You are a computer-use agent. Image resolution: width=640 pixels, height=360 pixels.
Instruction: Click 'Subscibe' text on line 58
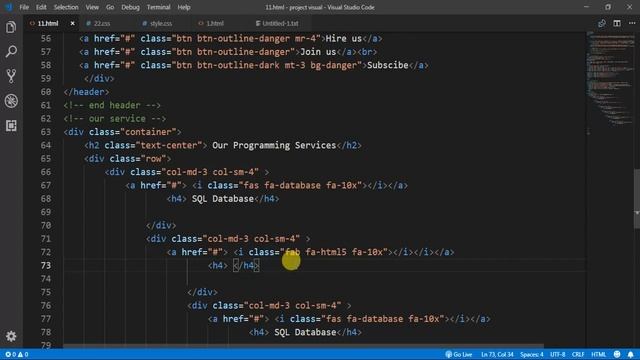pyautogui.click(x=388, y=65)
